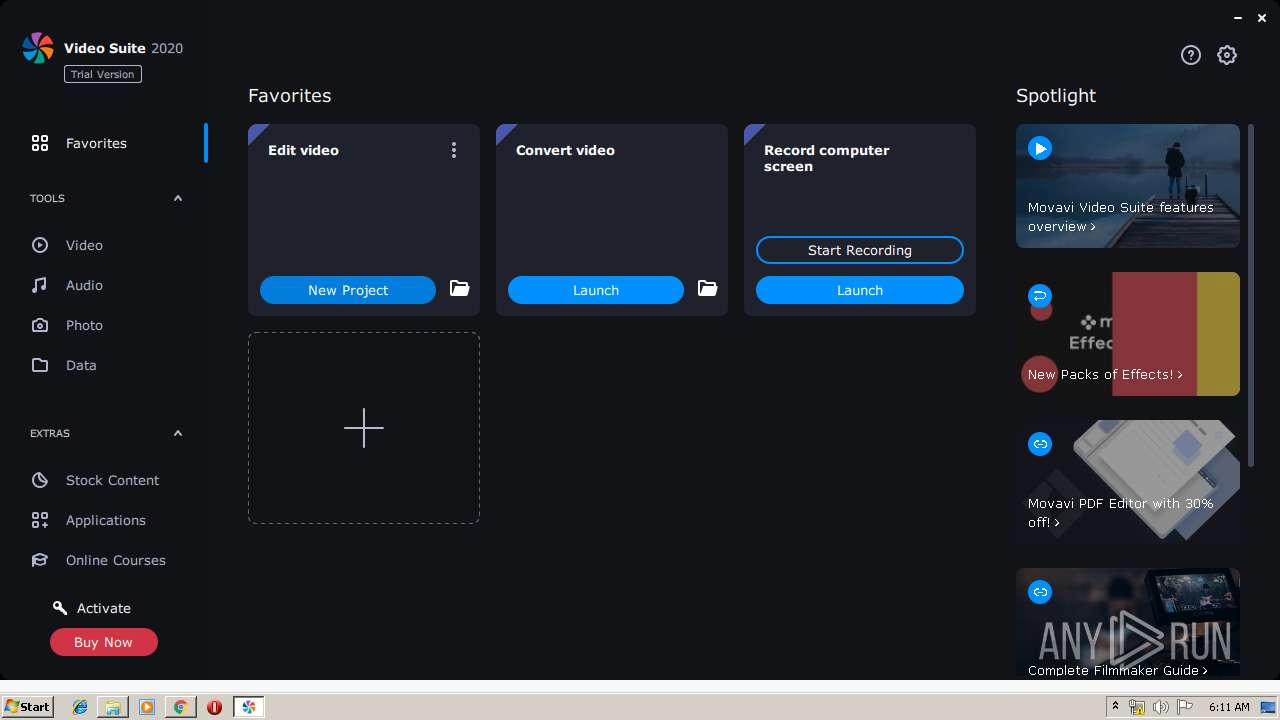Click the Spotlight panel scrollbar

1250,295
